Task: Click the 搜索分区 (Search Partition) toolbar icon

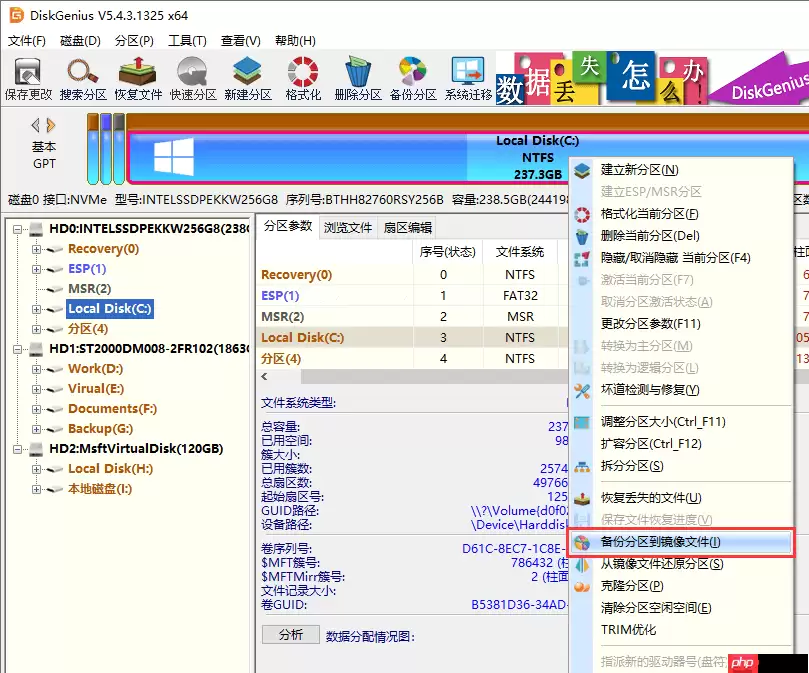Action: point(83,79)
